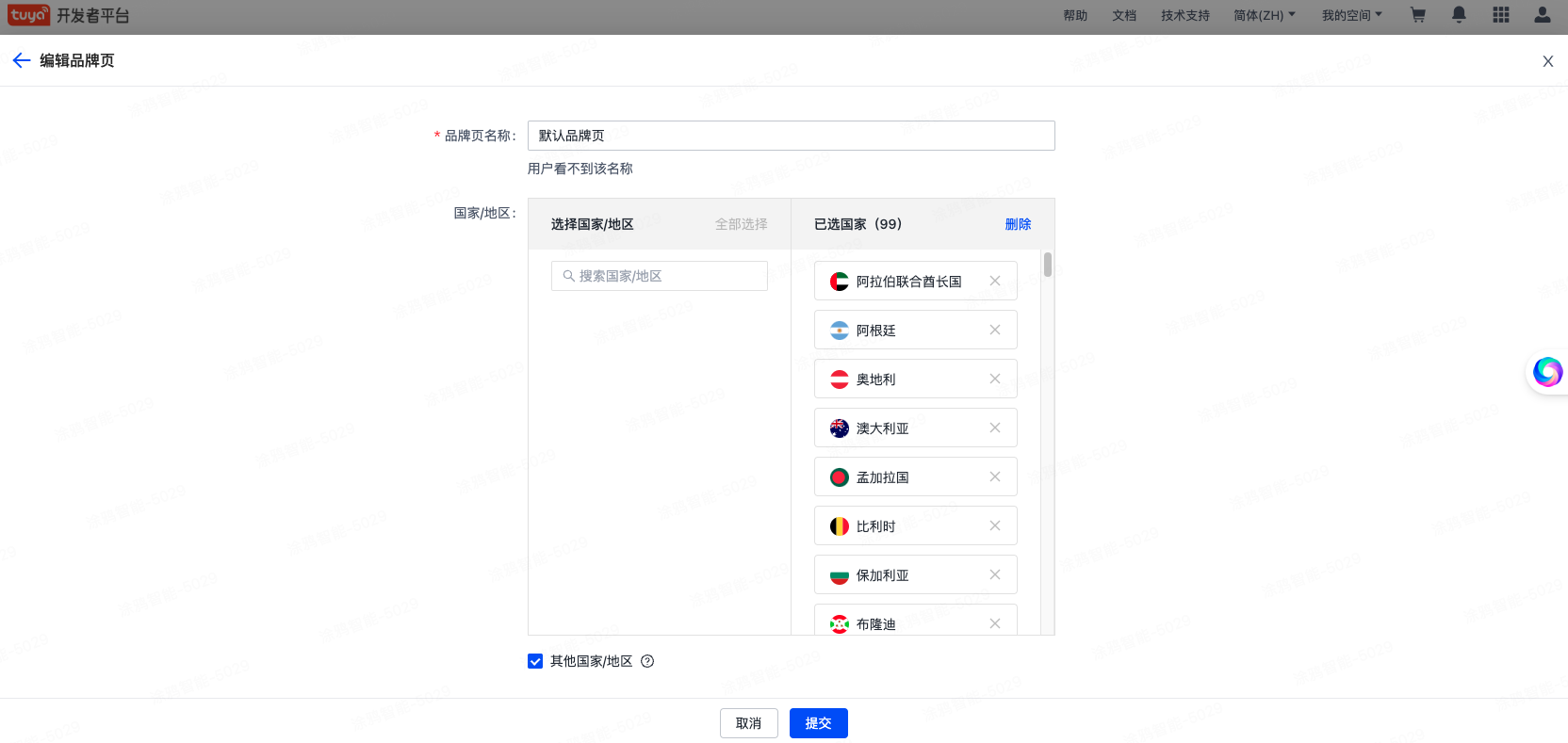1568x743 pixels.
Task: Remove 比利时 from selected countries
Action: click(995, 525)
